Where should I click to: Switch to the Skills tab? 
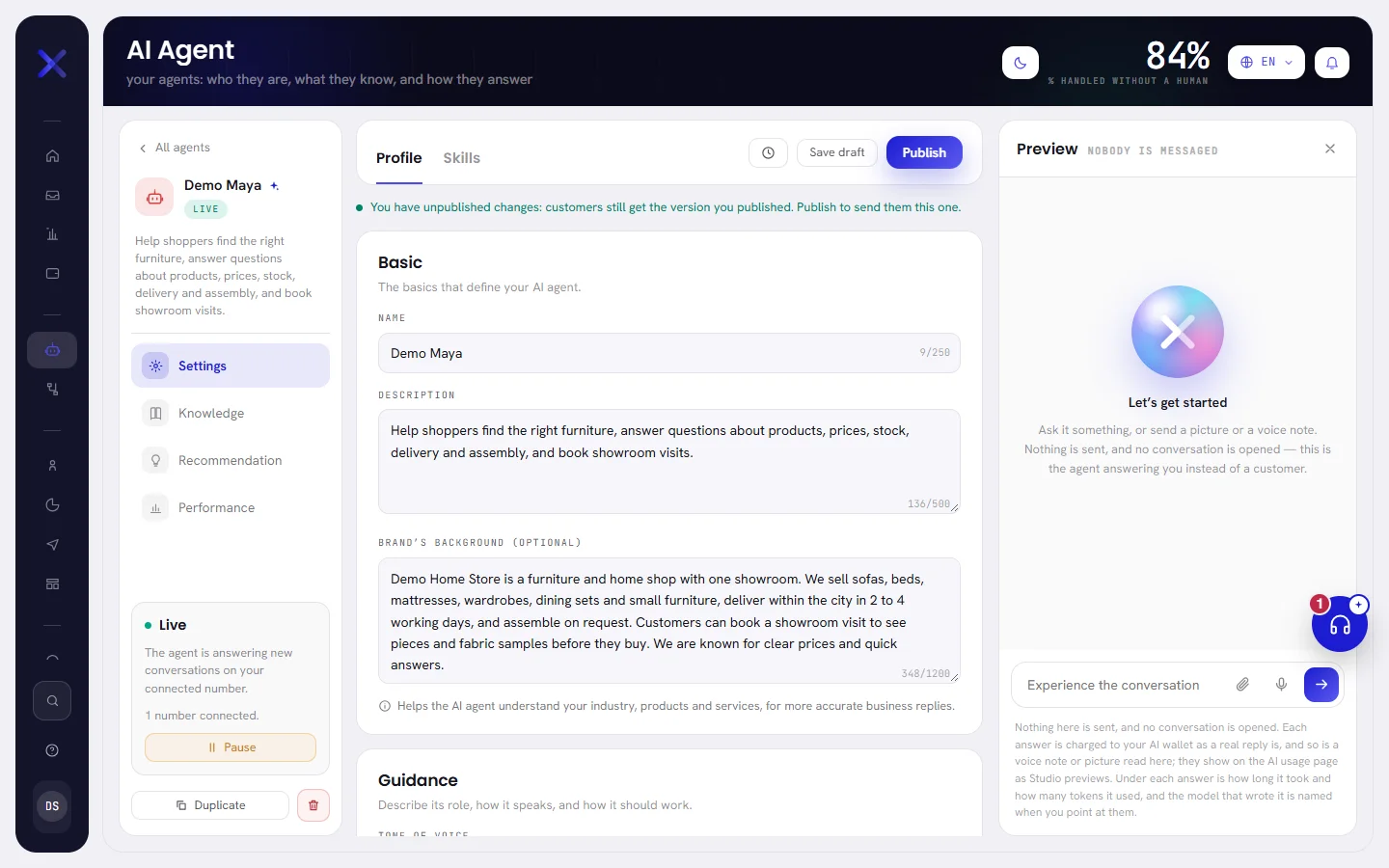(x=462, y=158)
